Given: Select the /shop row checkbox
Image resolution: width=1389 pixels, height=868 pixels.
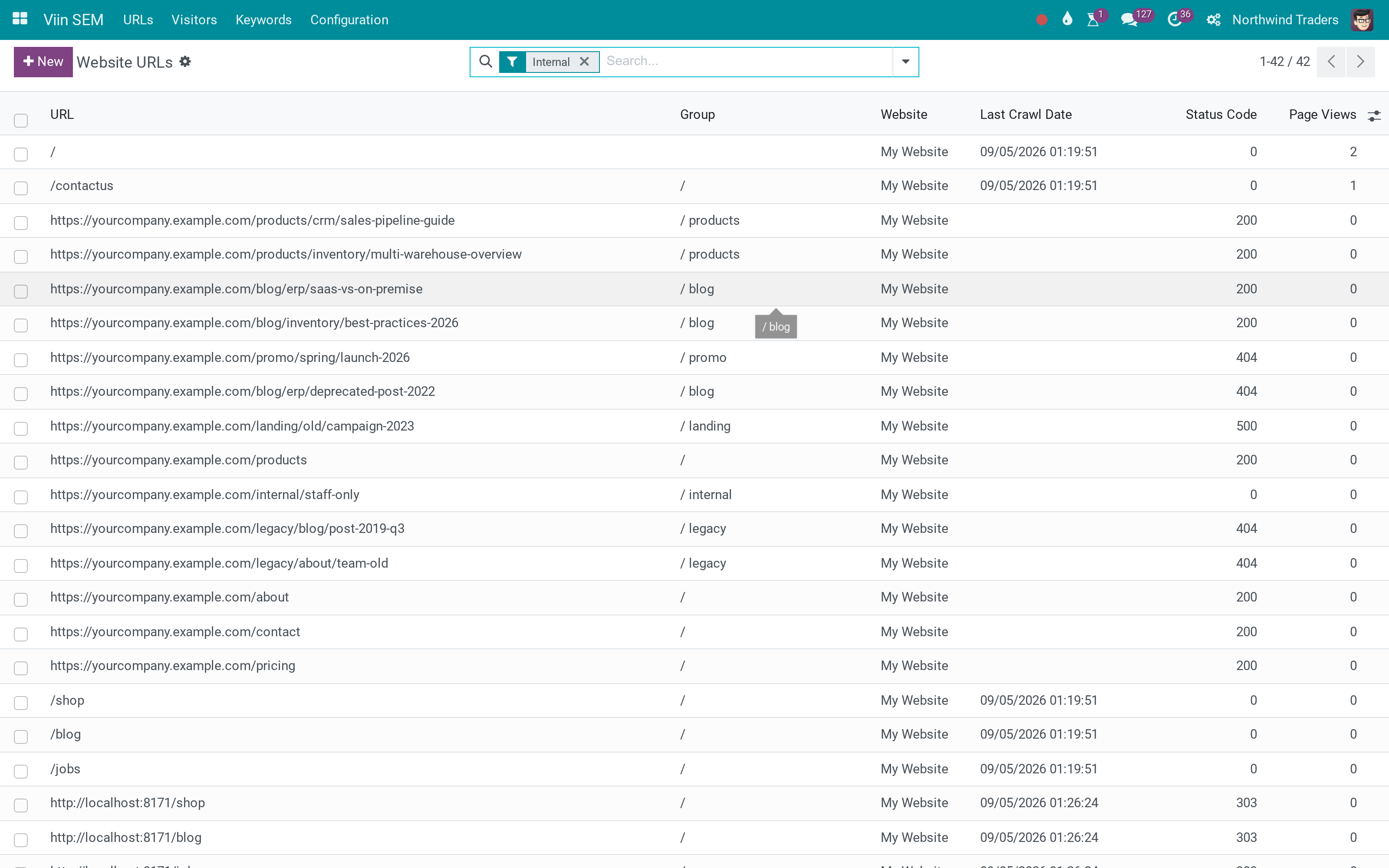Looking at the screenshot, I should (x=21, y=702).
